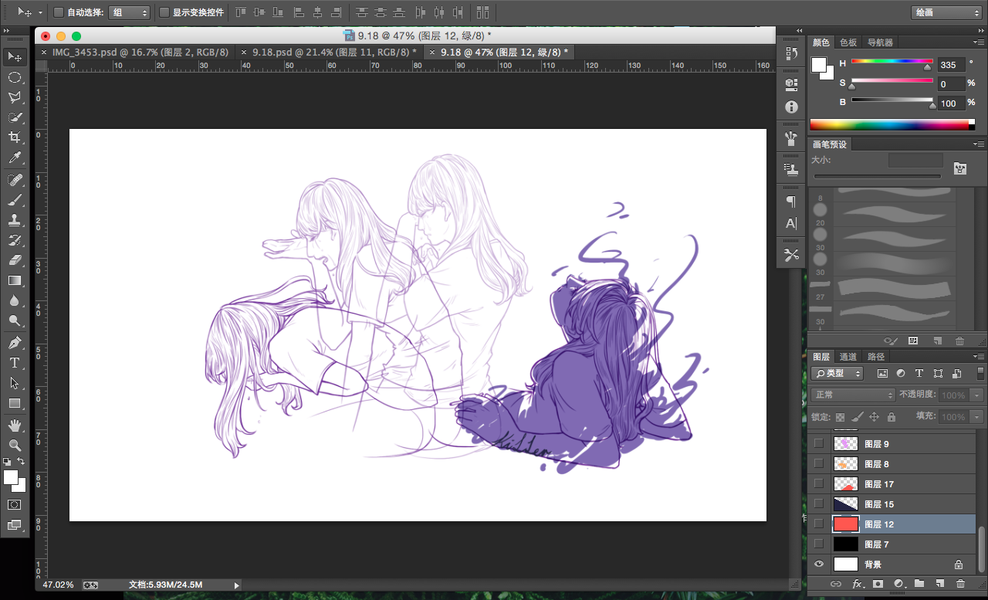Click the zoom percentage field 47.02%
The image size is (988, 600).
(58, 585)
